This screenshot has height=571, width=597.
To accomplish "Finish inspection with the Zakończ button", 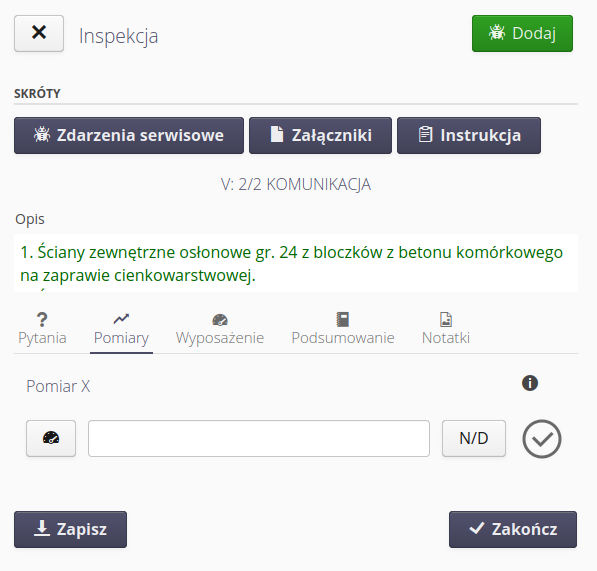I will 513,530.
